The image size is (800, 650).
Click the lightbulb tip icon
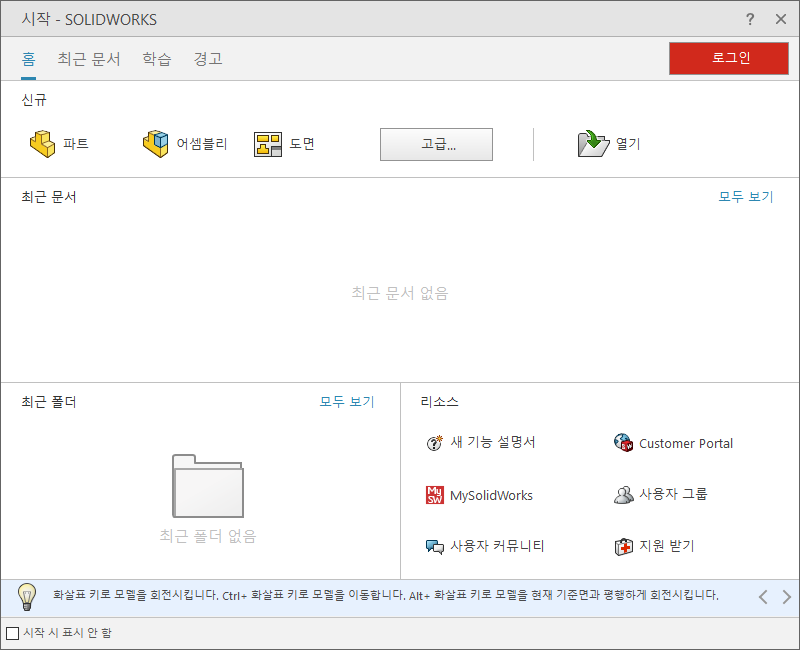[x=27, y=596]
